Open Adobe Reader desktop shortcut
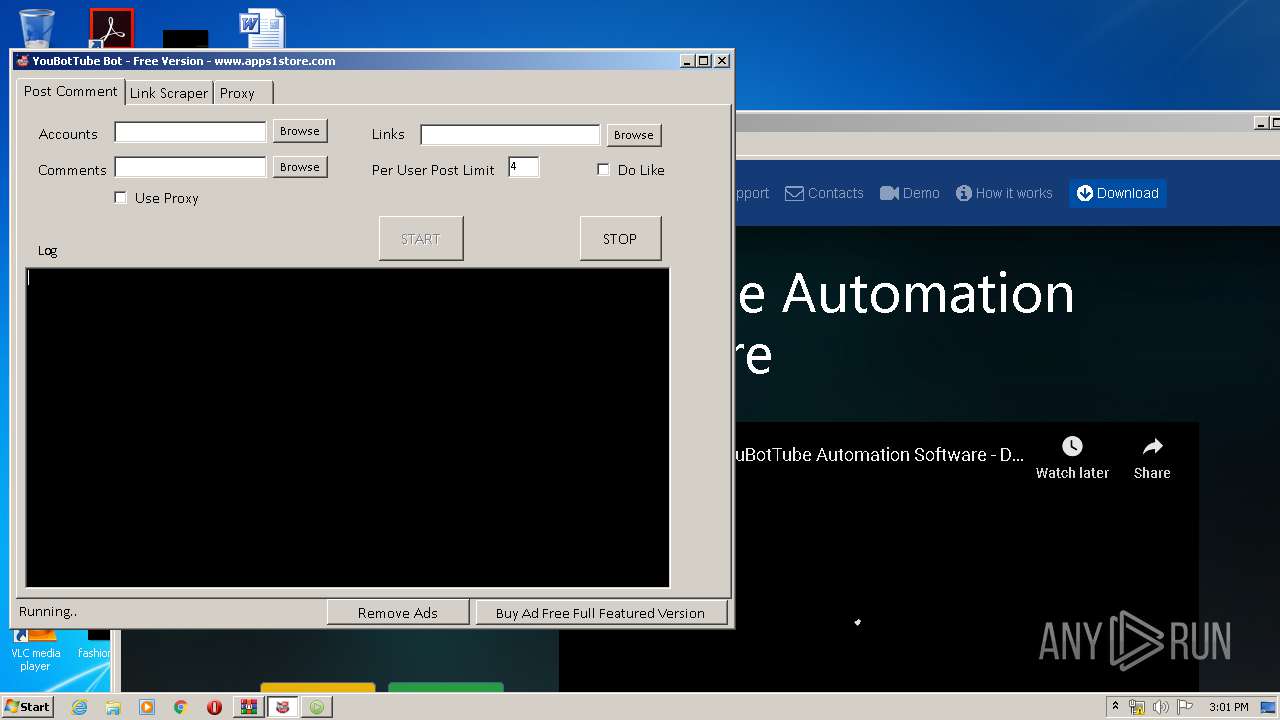 click(x=111, y=28)
